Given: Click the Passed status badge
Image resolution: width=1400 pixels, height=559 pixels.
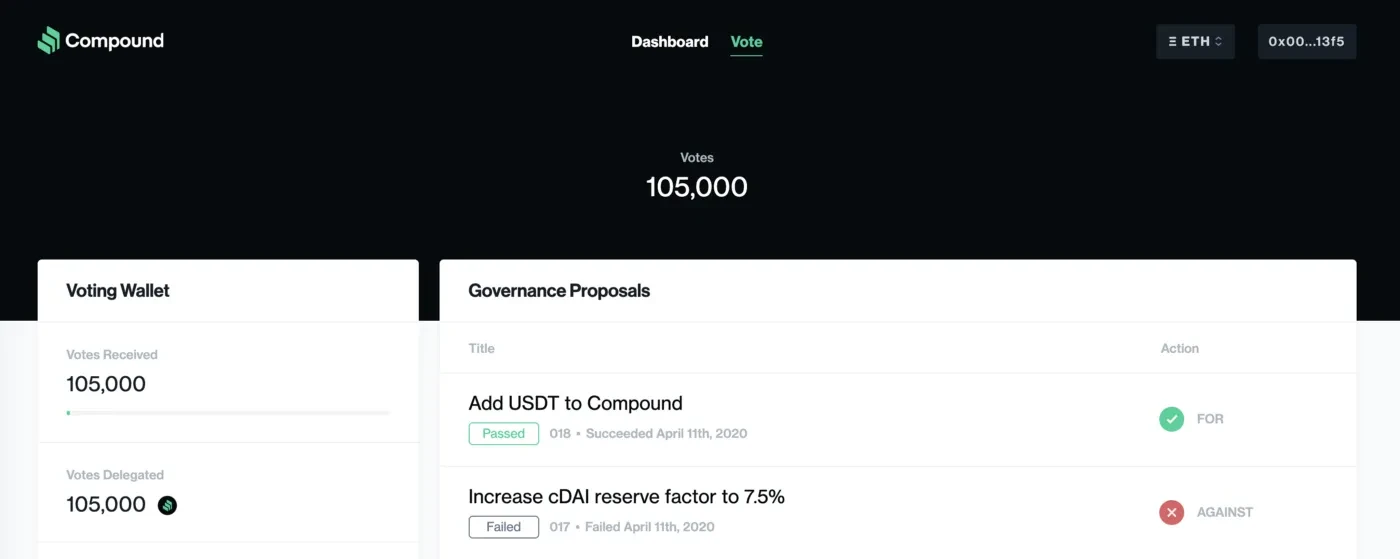Looking at the screenshot, I should pos(503,434).
